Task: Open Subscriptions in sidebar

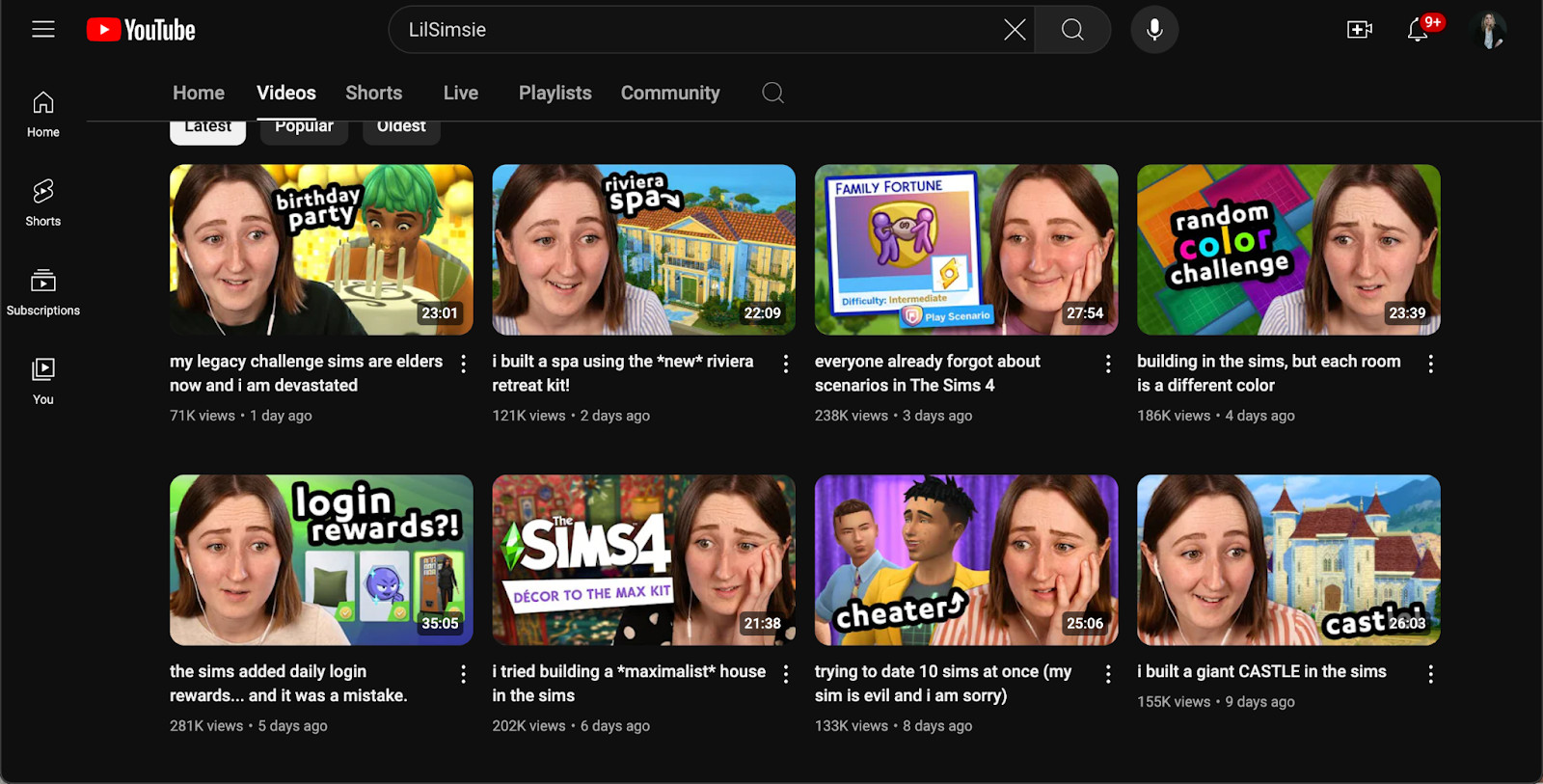Action: click(43, 292)
